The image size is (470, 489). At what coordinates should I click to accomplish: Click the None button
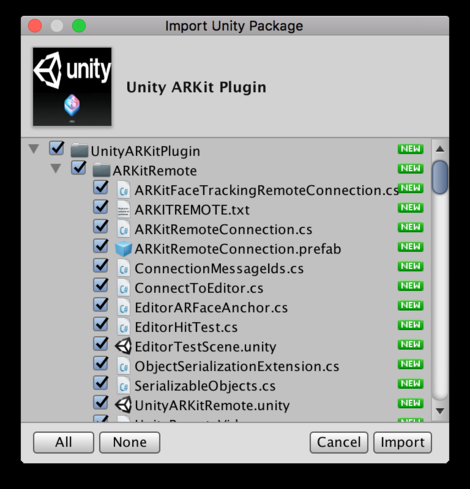tap(130, 442)
